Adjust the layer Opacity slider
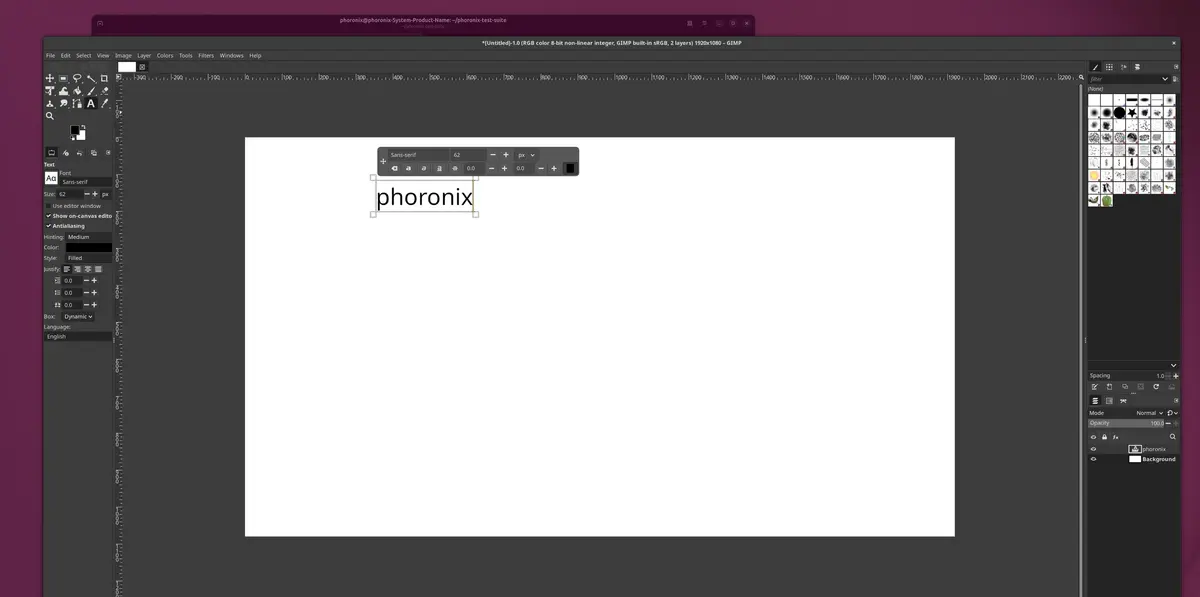 click(1126, 423)
